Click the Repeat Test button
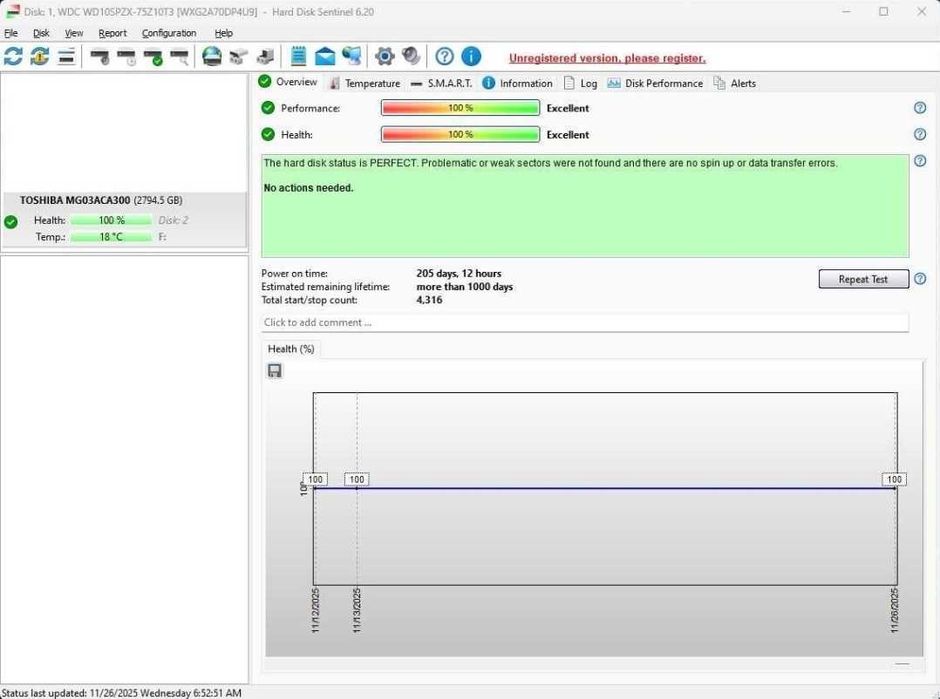Screen dimensions: 940x699 click(x=863, y=279)
